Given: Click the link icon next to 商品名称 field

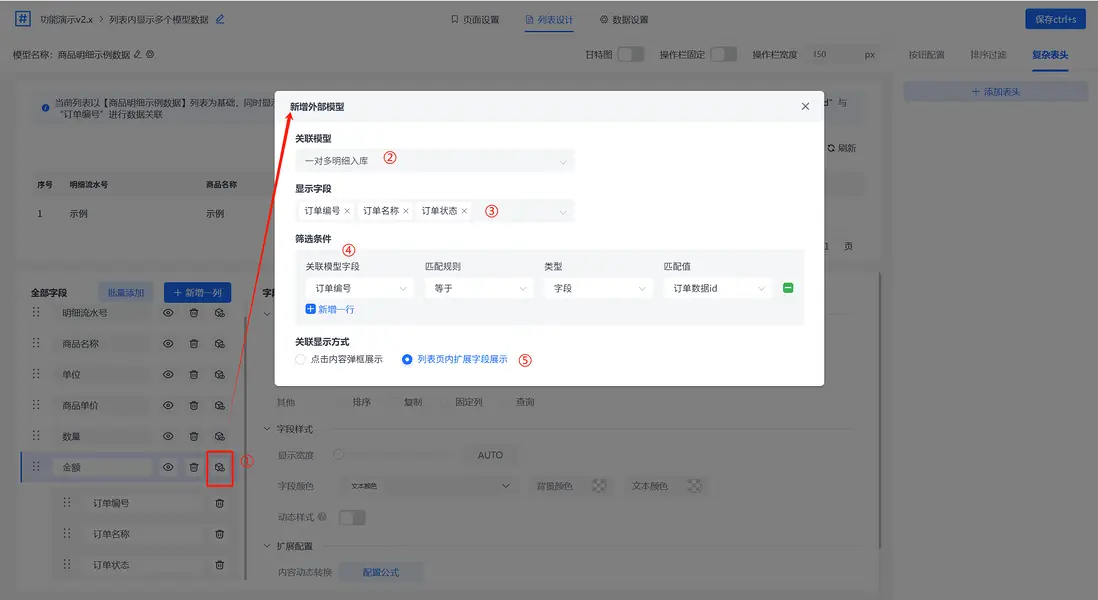Looking at the screenshot, I should (x=221, y=343).
